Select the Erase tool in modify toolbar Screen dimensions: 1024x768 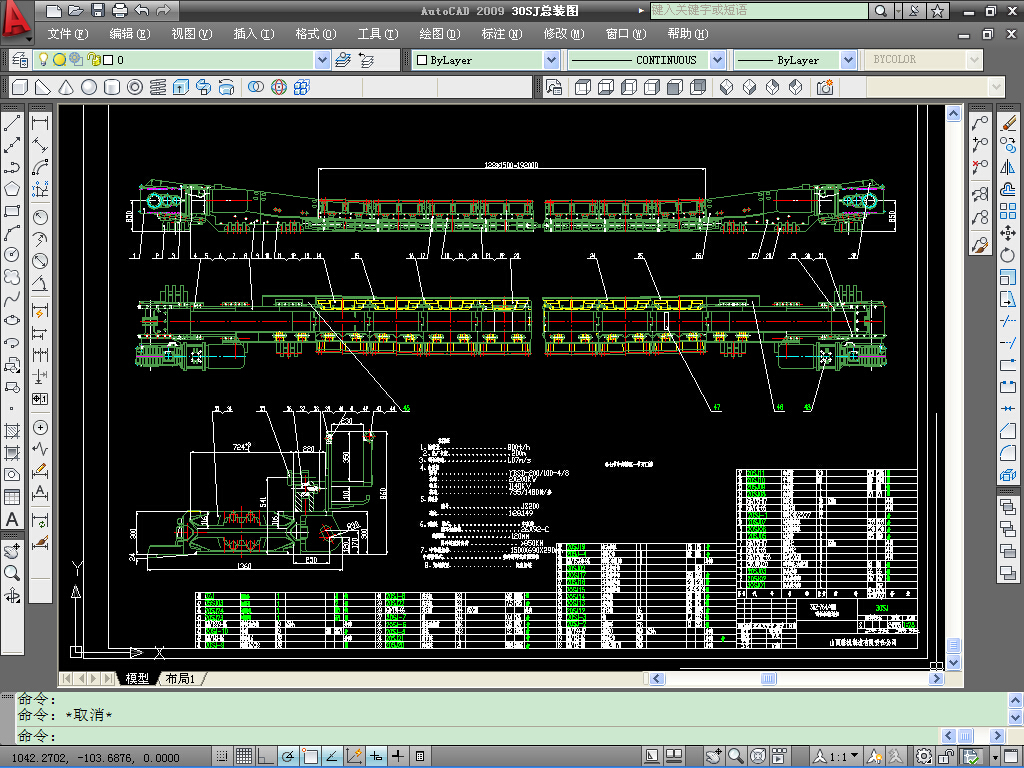click(x=1008, y=123)
